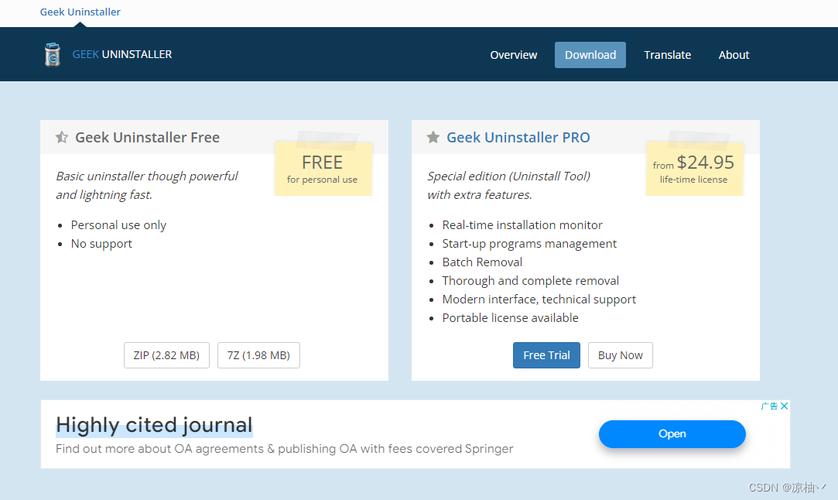
Task: Open the Overview page in the navigation
Action: tap(513, 55)
